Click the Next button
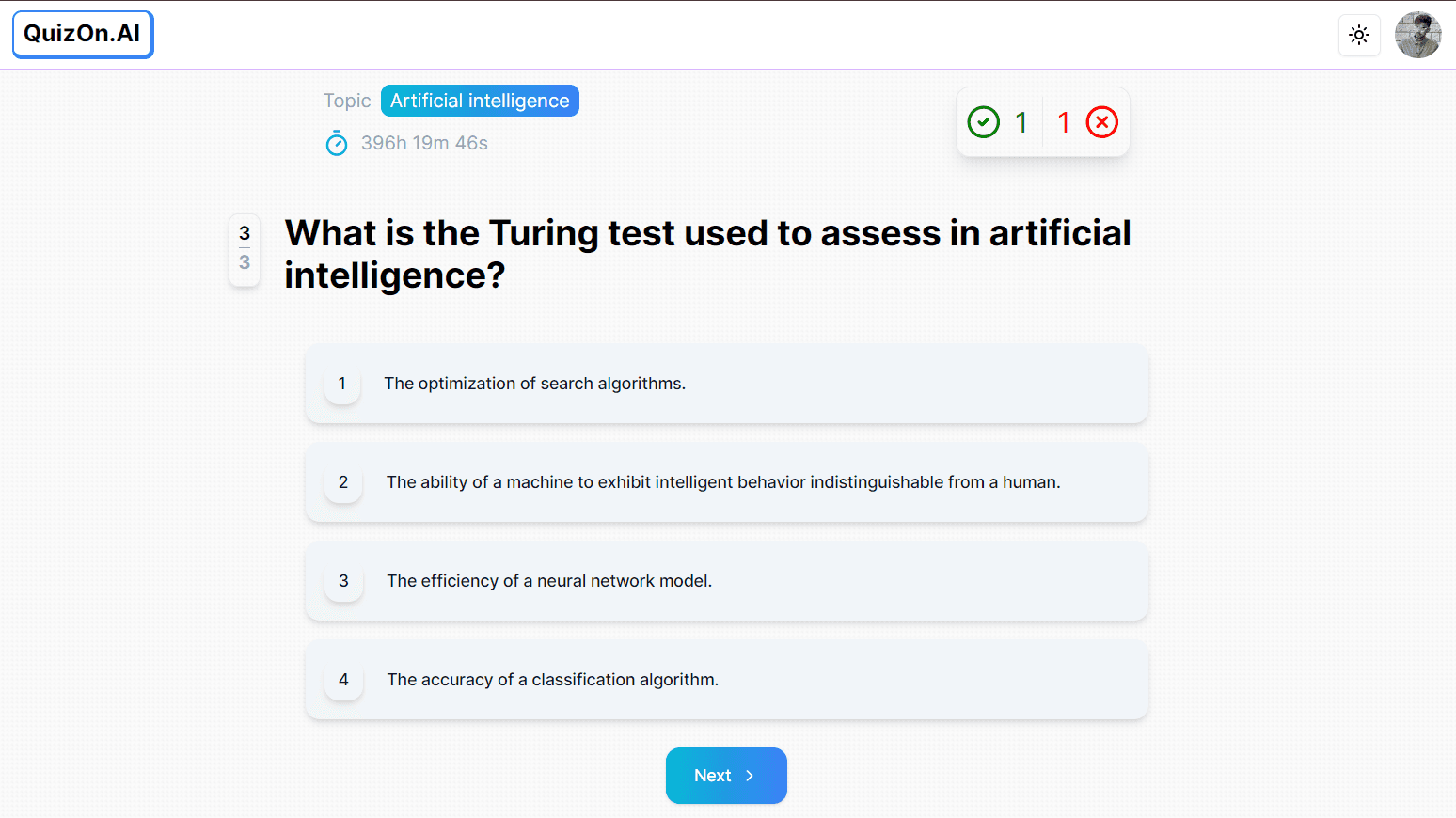The image size is (1456, 818). pos(726,776)
